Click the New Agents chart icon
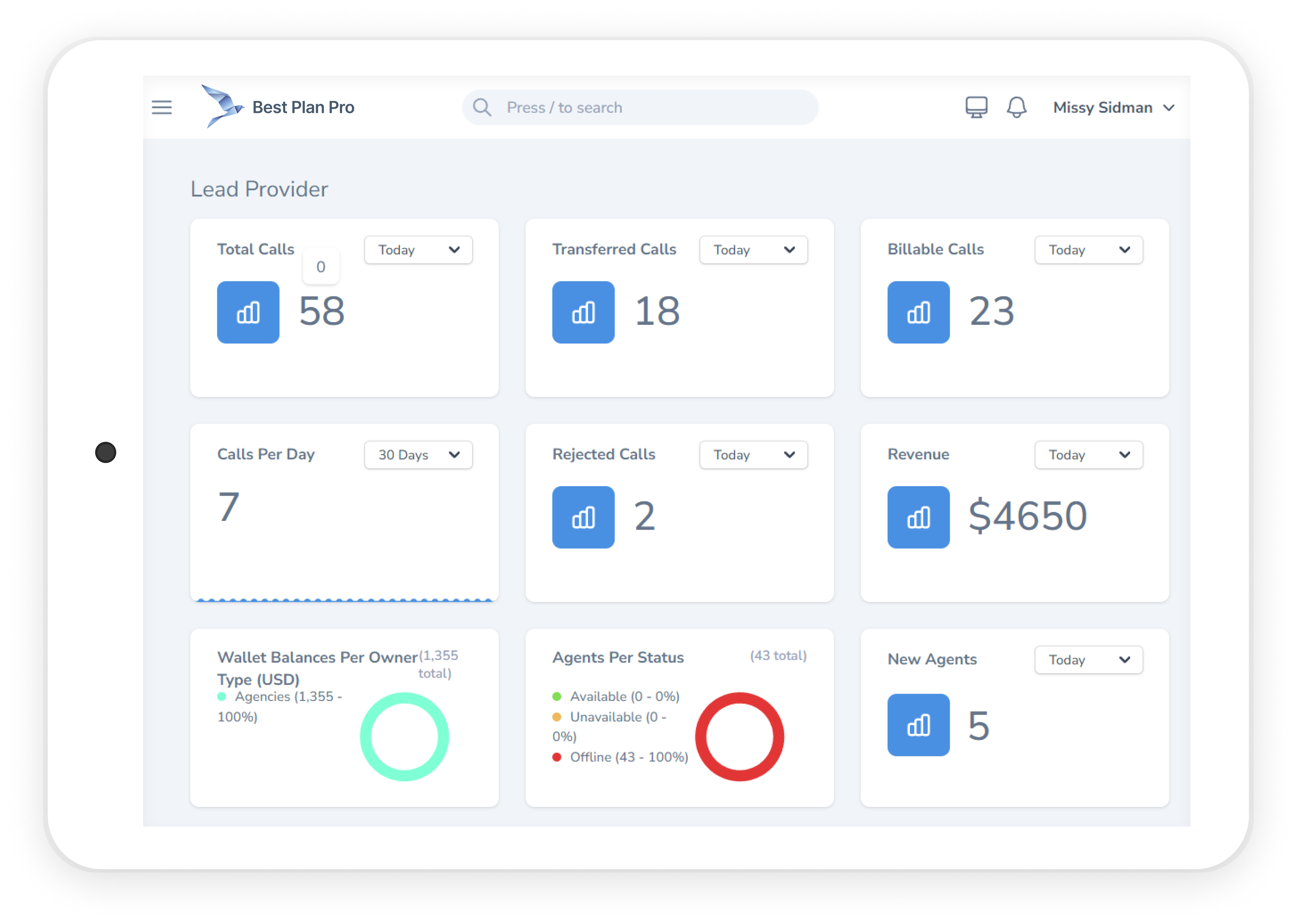Viewport: 1296px width, 924px height. 918,725
